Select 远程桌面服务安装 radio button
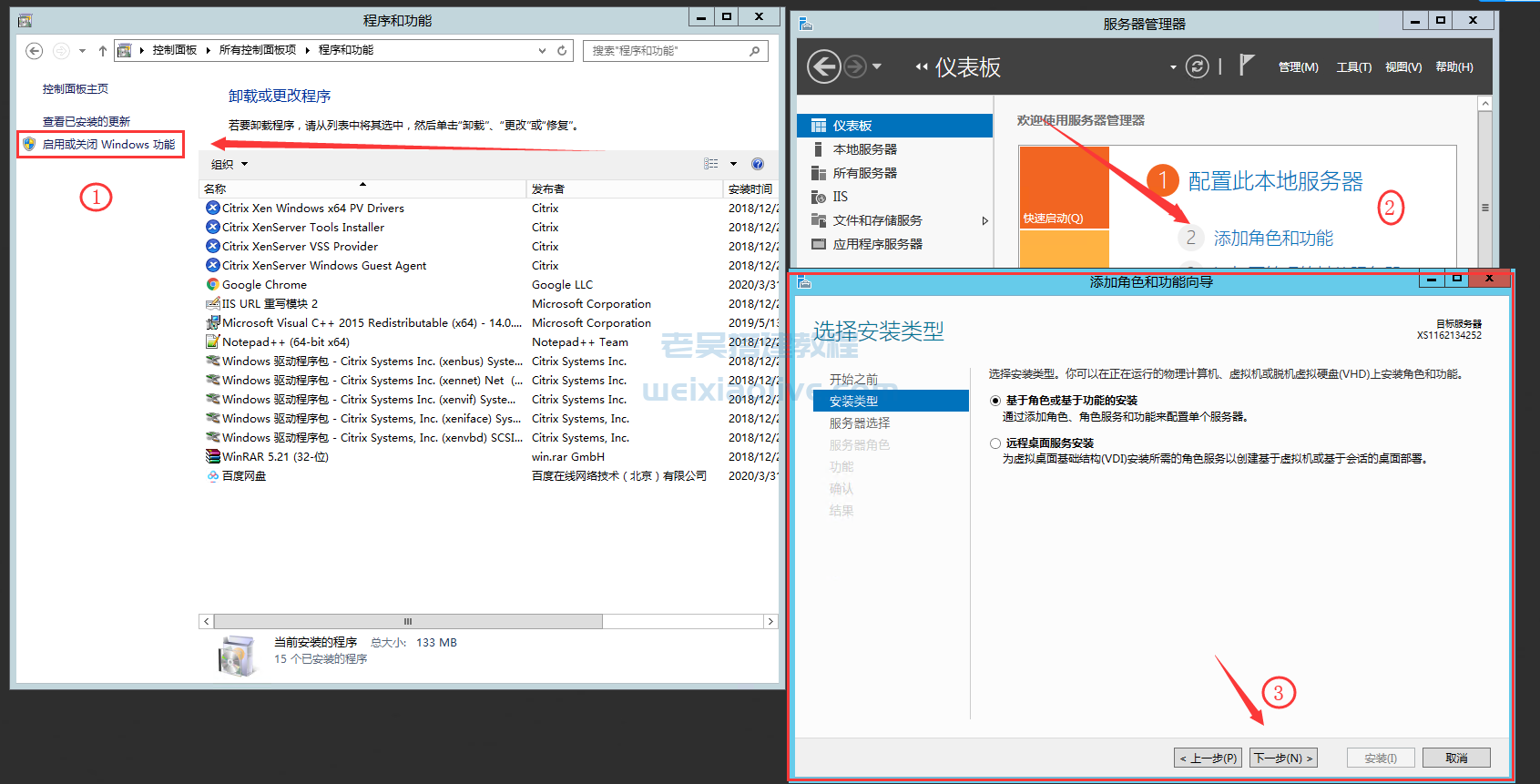The width and height of the screenshot is (1540, 784). click(995, 443)
